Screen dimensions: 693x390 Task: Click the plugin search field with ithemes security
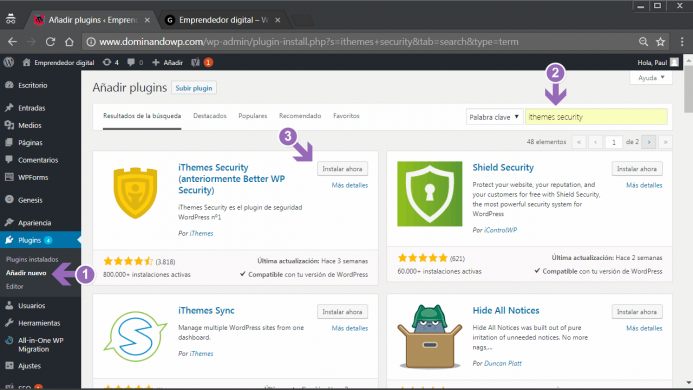(596, 117)
